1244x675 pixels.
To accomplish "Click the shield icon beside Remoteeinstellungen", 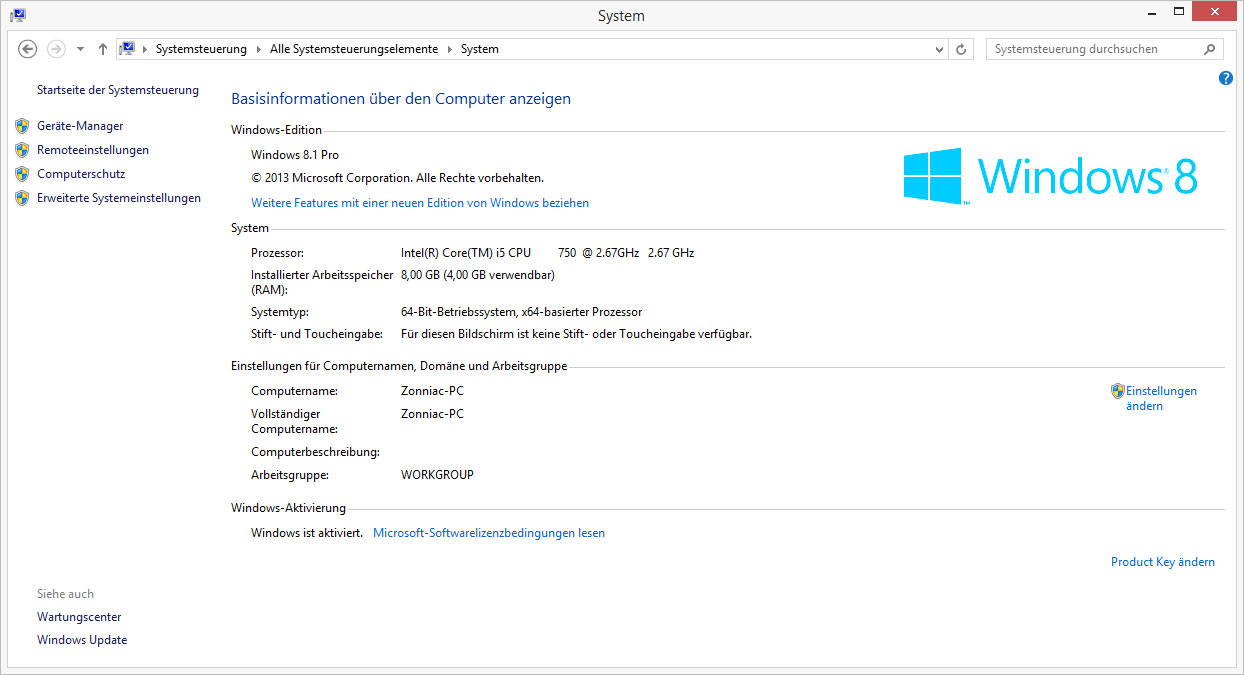I will coord(22,150).
